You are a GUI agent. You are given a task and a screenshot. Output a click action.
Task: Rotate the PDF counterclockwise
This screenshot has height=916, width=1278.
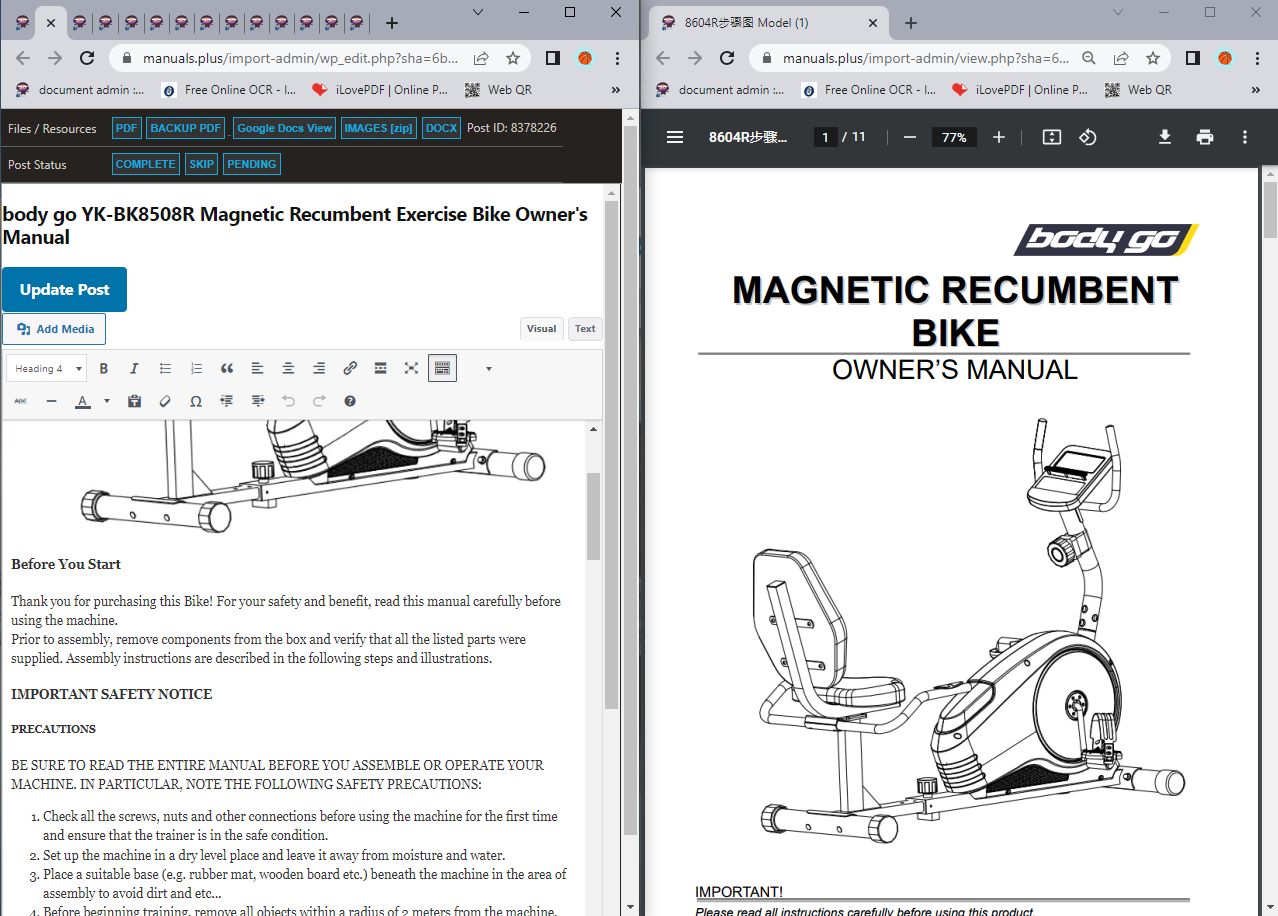tap(1088, 137)
